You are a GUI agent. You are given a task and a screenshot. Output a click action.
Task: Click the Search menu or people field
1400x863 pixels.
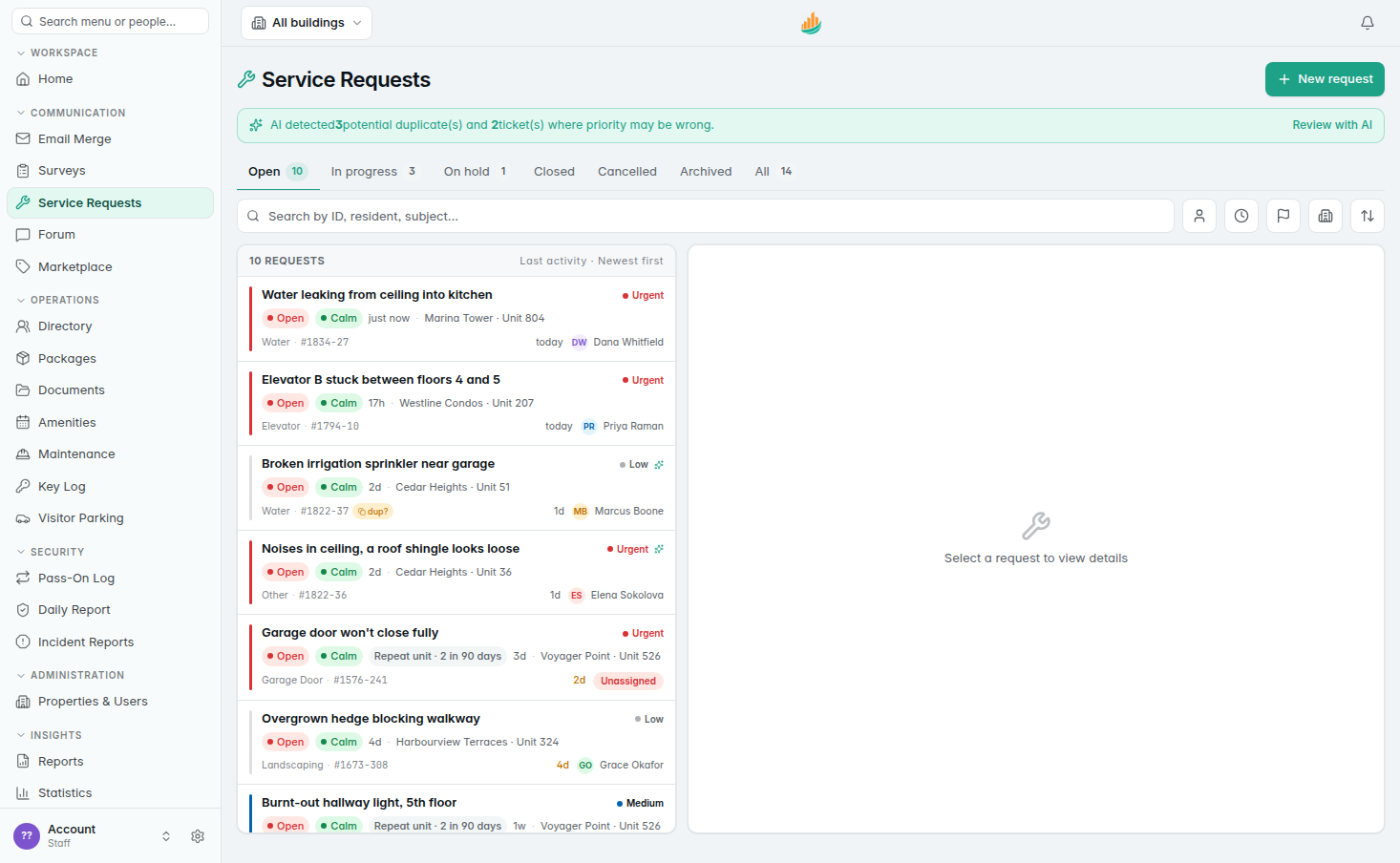pyautogui.click(x=110, y=21)
